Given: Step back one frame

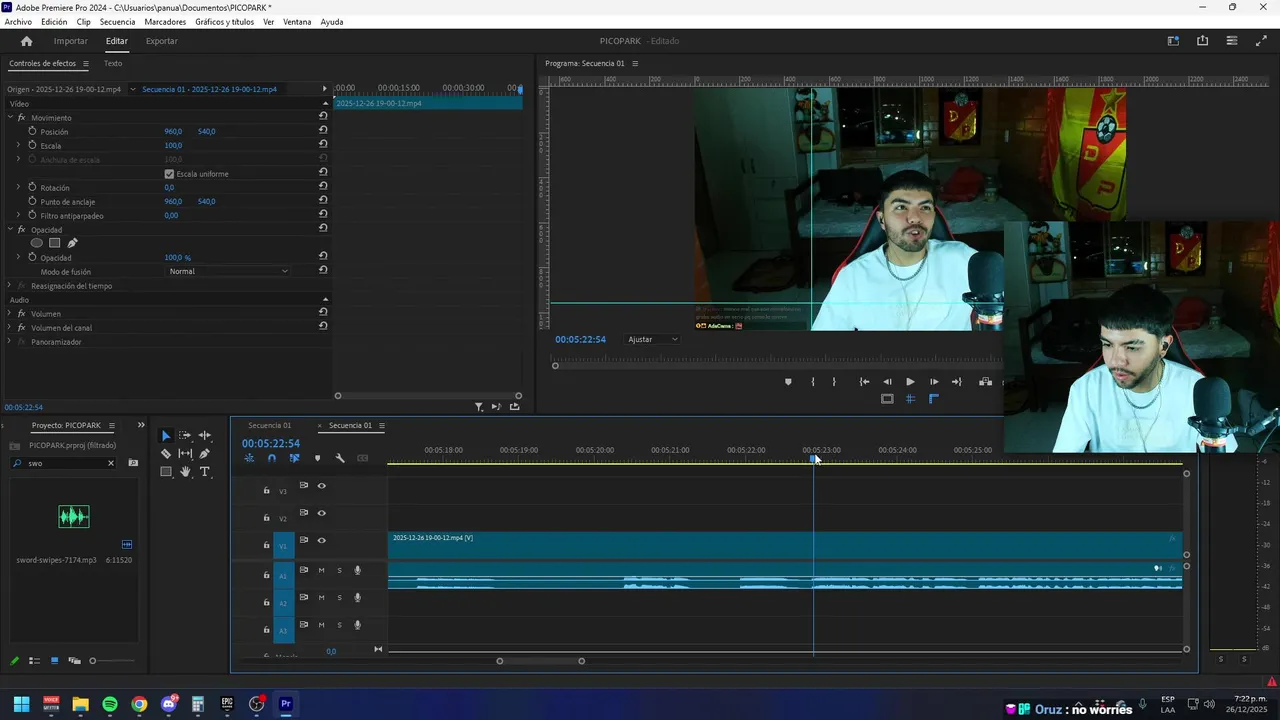Looking at the screenshot, I should (887, 382).
